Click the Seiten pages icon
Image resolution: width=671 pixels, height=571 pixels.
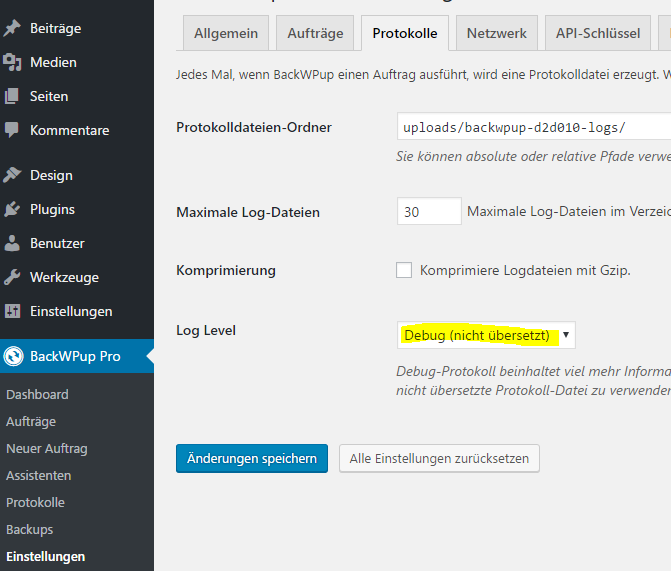pyautogui.click(x=12, y=96)
